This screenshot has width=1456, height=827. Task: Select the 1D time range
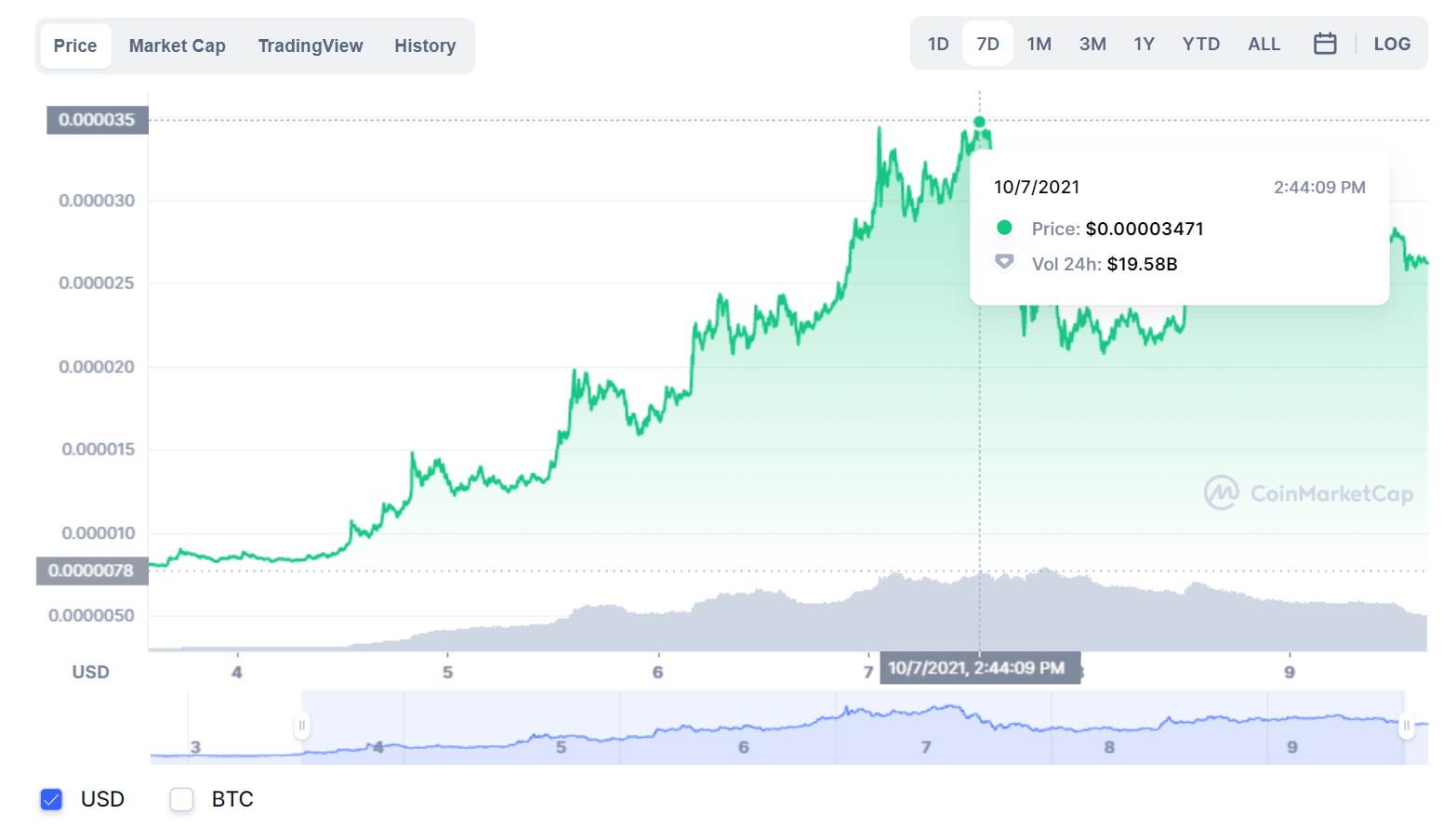[937, 43]
